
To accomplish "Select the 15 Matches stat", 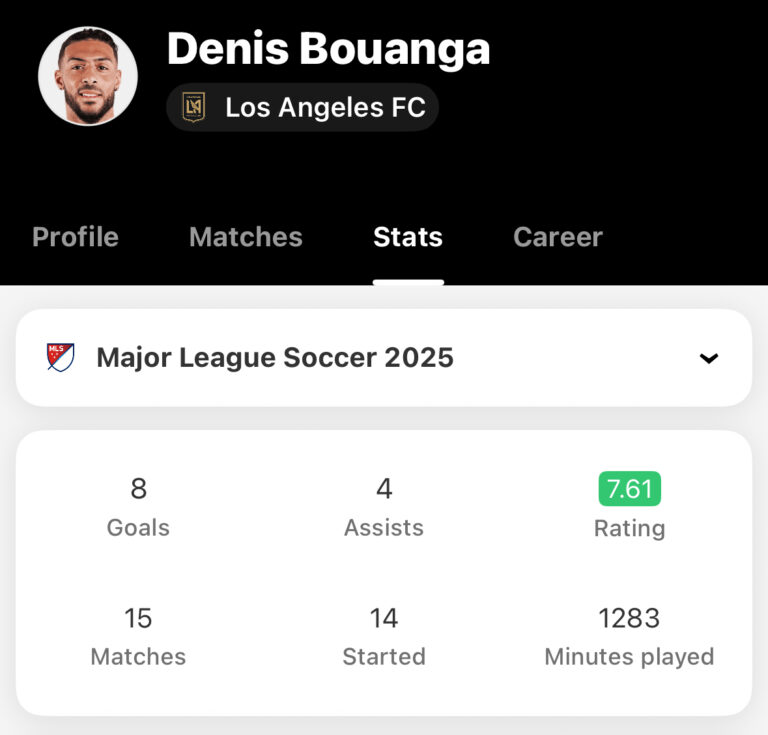I will pyautogui.click(x=138, y=635).
